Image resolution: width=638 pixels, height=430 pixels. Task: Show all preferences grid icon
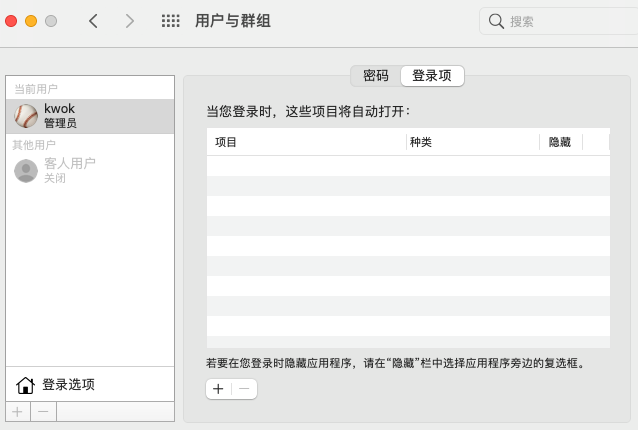pos(171,21)
